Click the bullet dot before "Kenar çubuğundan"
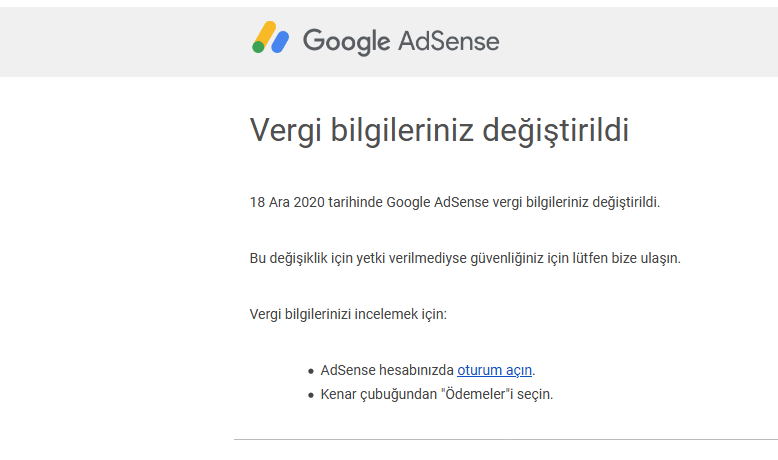Image resolution: width=778 pixels, height=460 pixels. click(x=311, y=395)
